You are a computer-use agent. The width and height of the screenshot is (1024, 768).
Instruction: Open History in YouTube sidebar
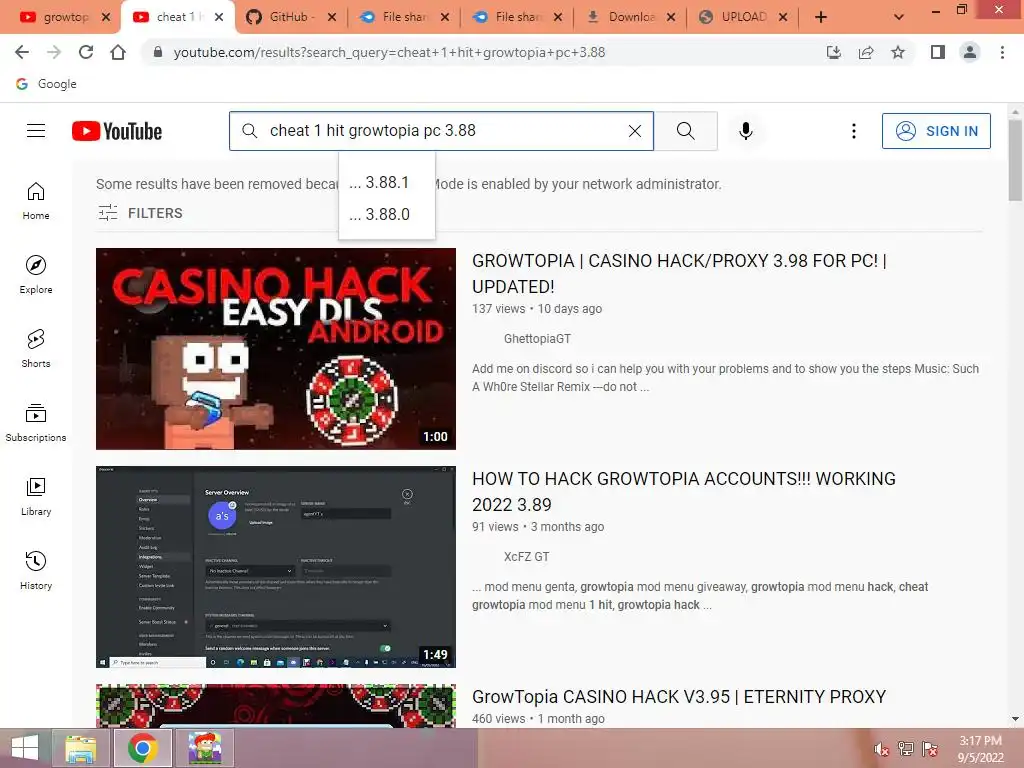[x=36, y=571]
